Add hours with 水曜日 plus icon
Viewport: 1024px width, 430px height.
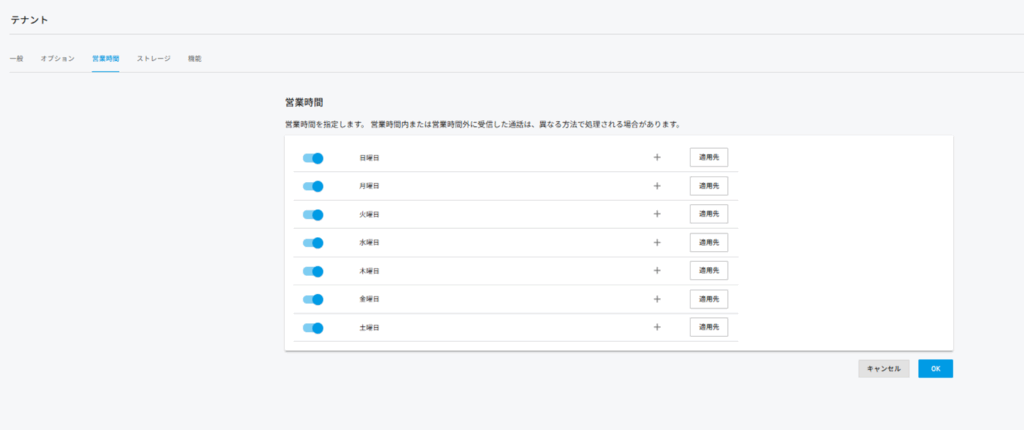[657, 242]
